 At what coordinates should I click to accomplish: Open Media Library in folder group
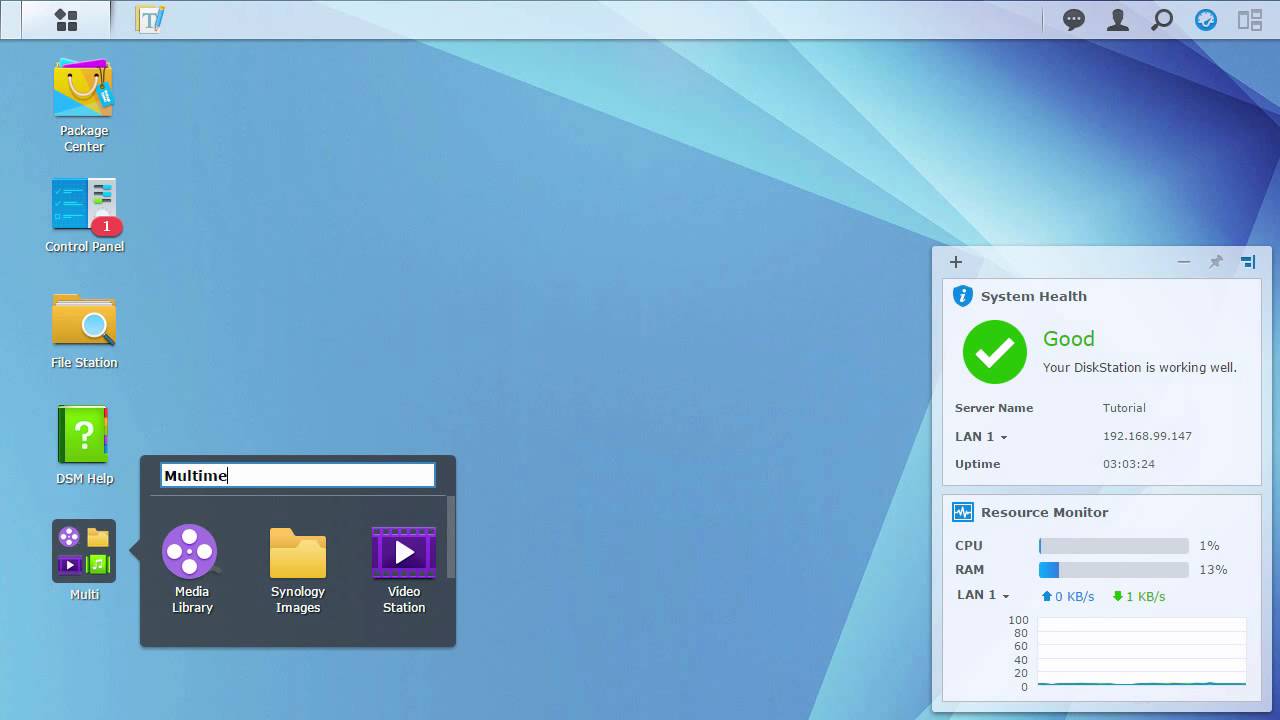tap(190, 567)
